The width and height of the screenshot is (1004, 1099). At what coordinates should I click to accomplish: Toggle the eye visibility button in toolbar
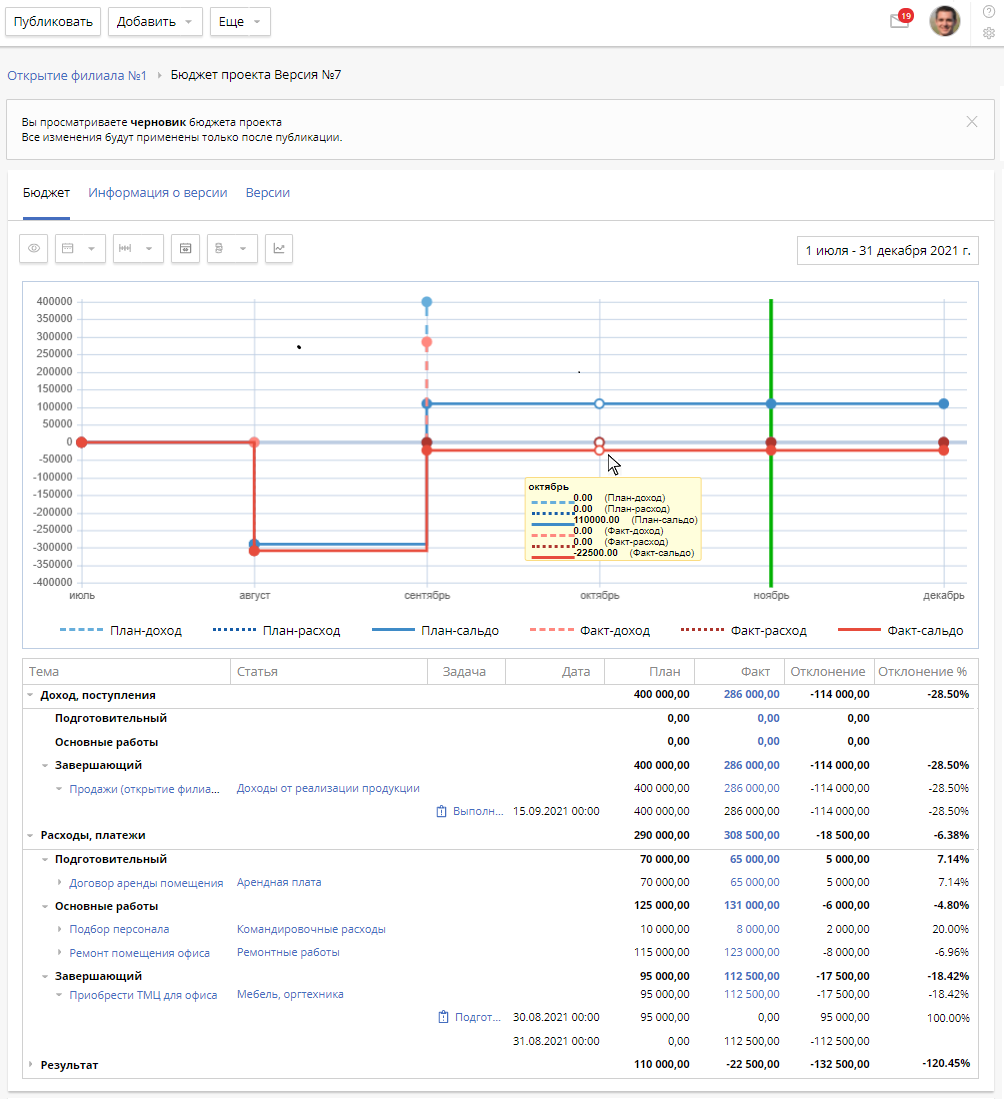pos(34,249)
